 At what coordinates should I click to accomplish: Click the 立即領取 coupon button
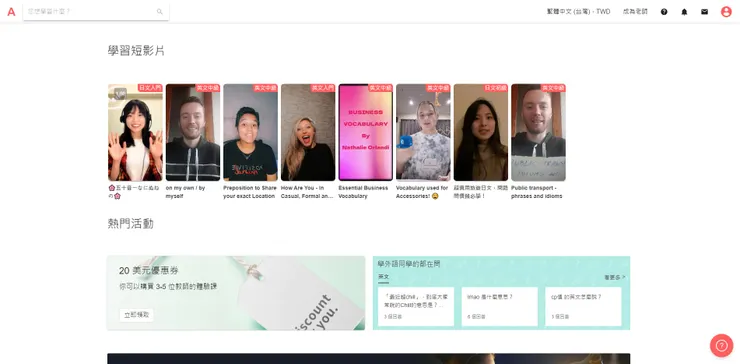[136, 315]
